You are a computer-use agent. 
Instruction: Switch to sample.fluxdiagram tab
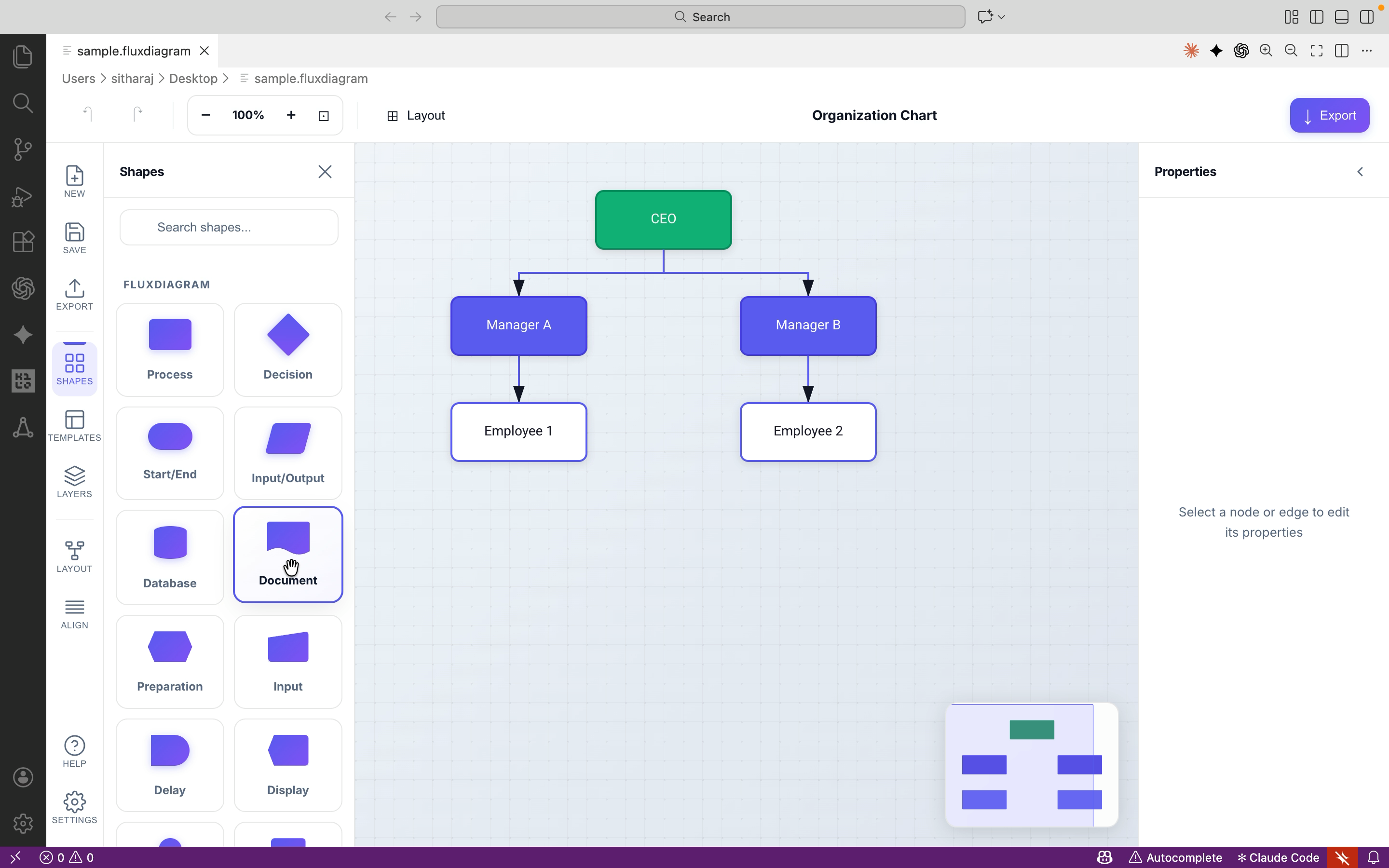pyautogui.click(x=133, y=51)
